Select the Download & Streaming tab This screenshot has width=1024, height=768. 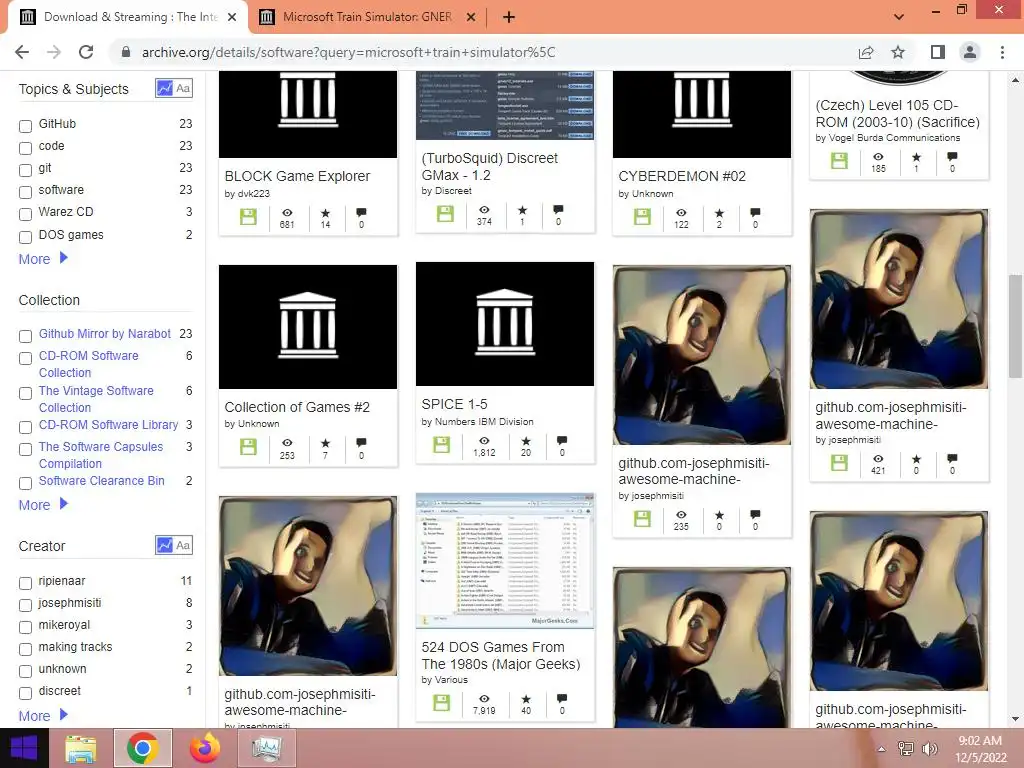(x=127, y=17)
